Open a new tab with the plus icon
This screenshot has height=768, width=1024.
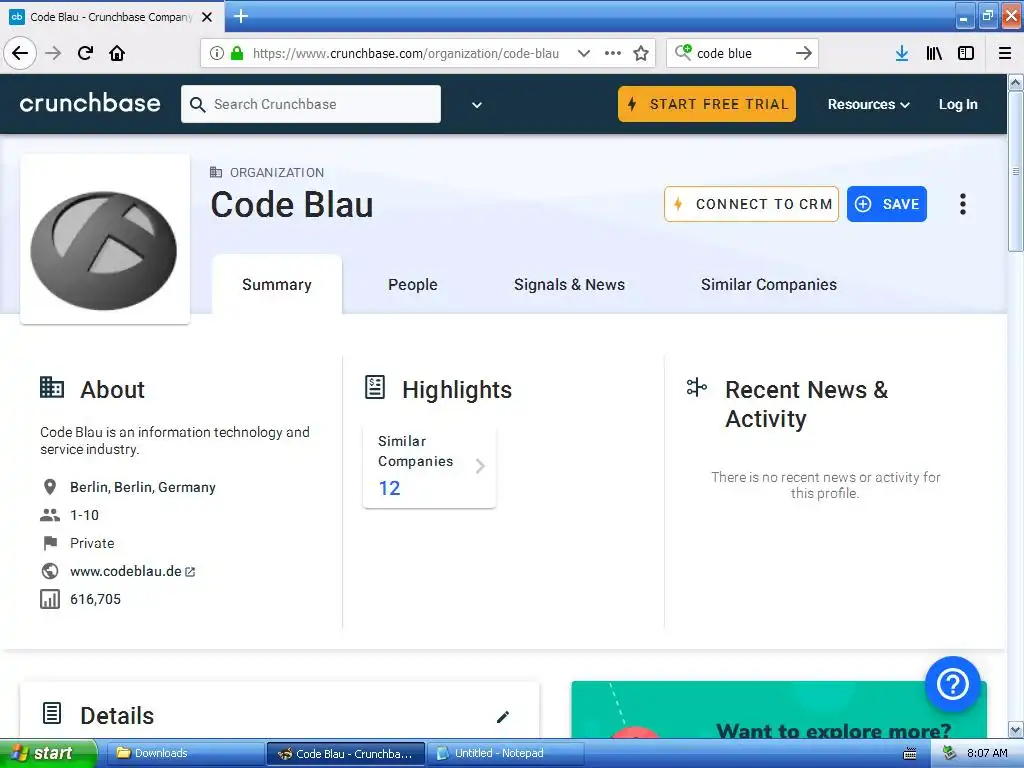[x=241, y=16]
